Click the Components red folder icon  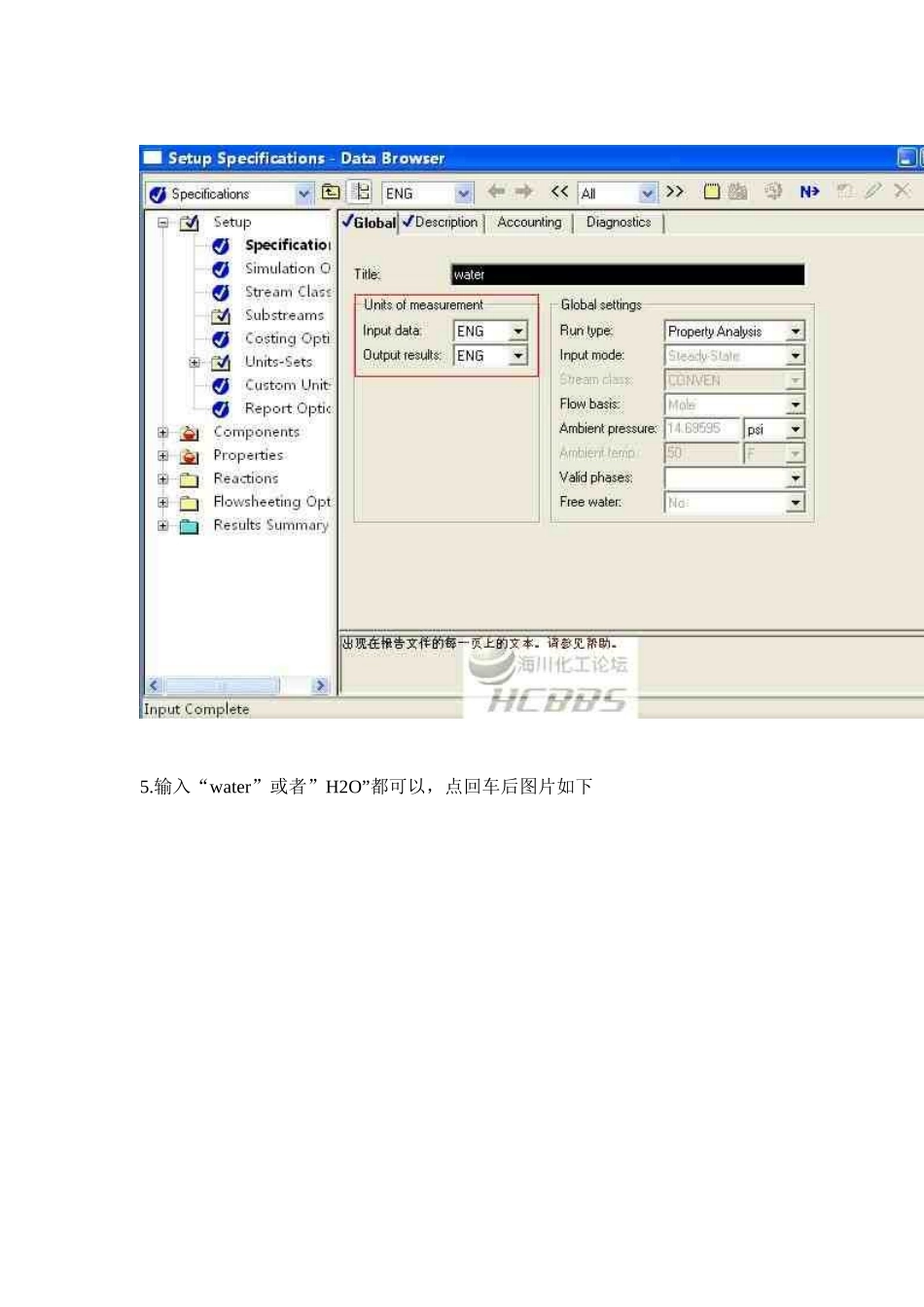pyautogui.click(x=190, y=433)
